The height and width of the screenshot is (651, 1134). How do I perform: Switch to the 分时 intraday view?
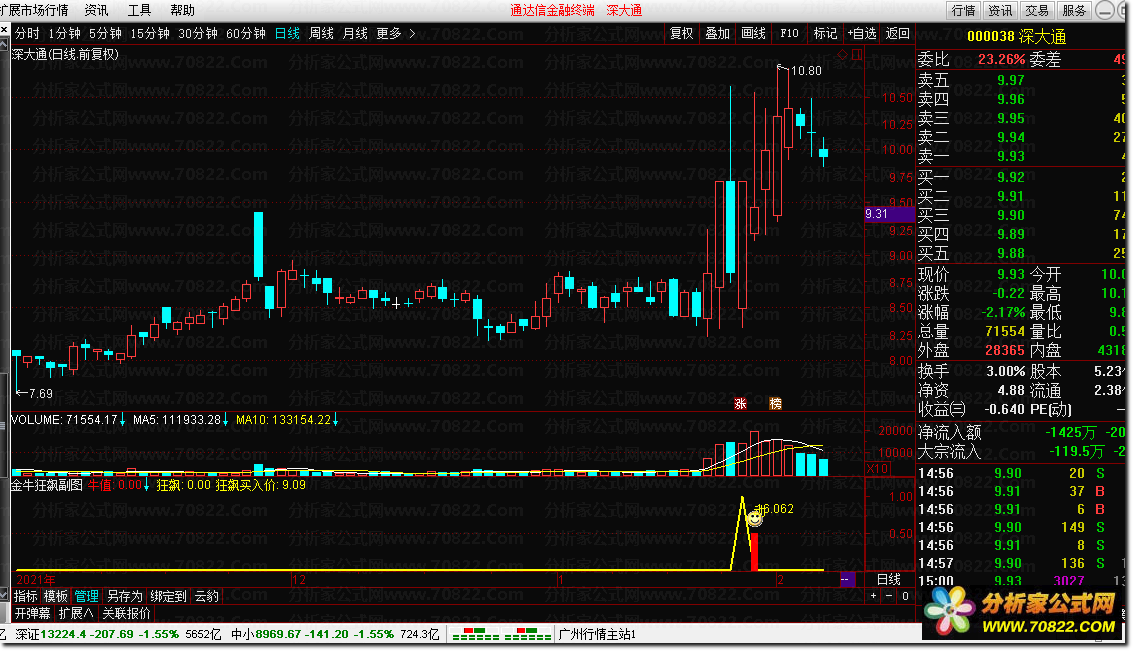point(27,33)
